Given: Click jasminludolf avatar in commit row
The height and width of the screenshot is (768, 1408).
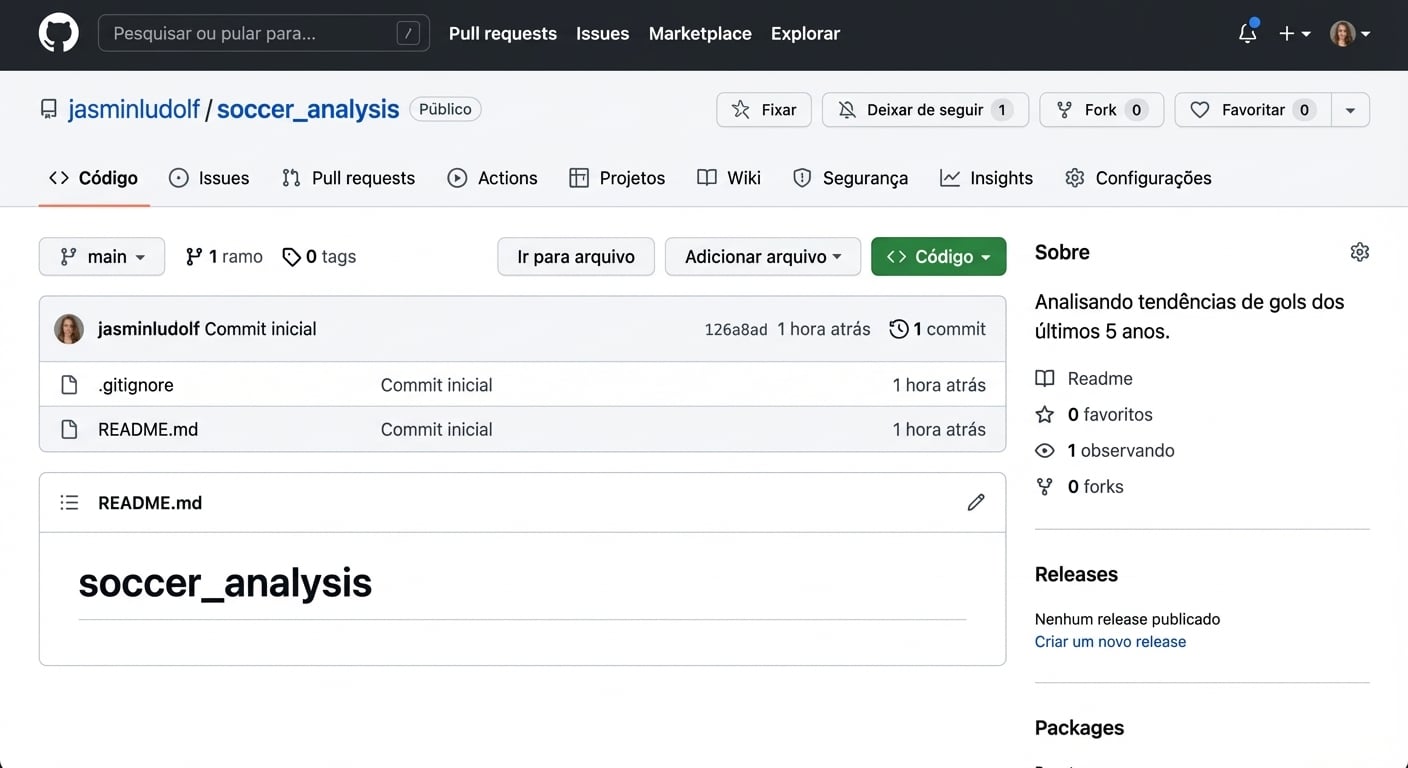Looking at the screenshot, I should pos(69,329).
